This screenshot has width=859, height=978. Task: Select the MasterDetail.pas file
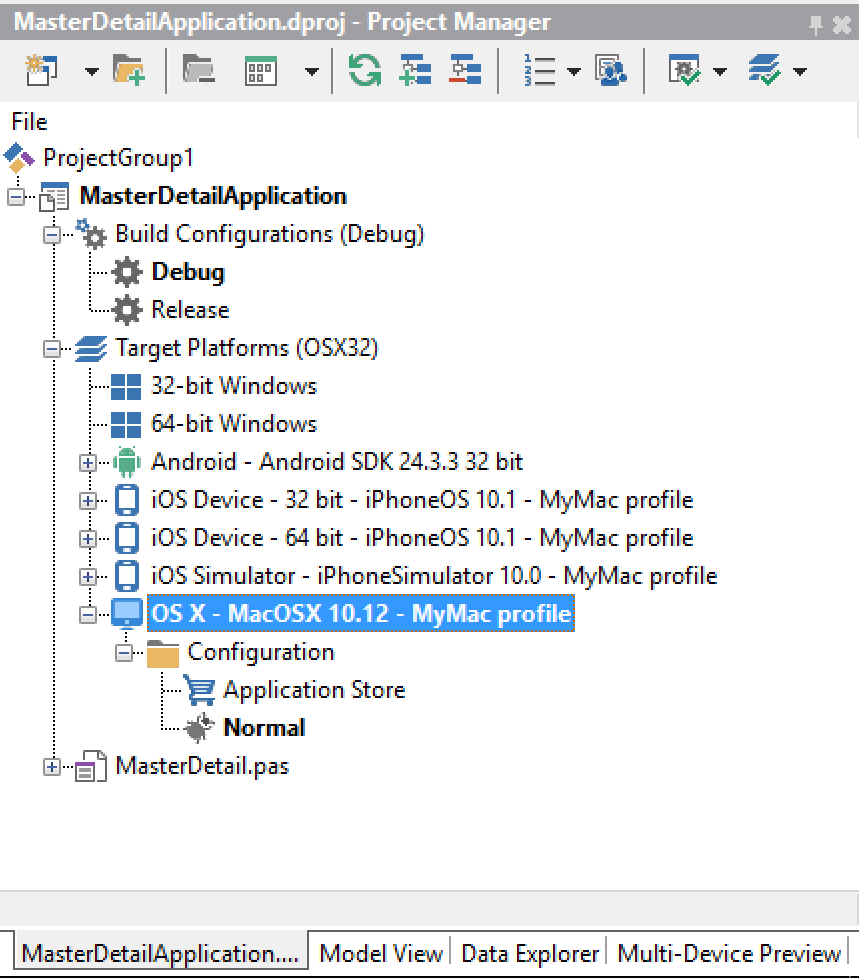click(202, 767)
